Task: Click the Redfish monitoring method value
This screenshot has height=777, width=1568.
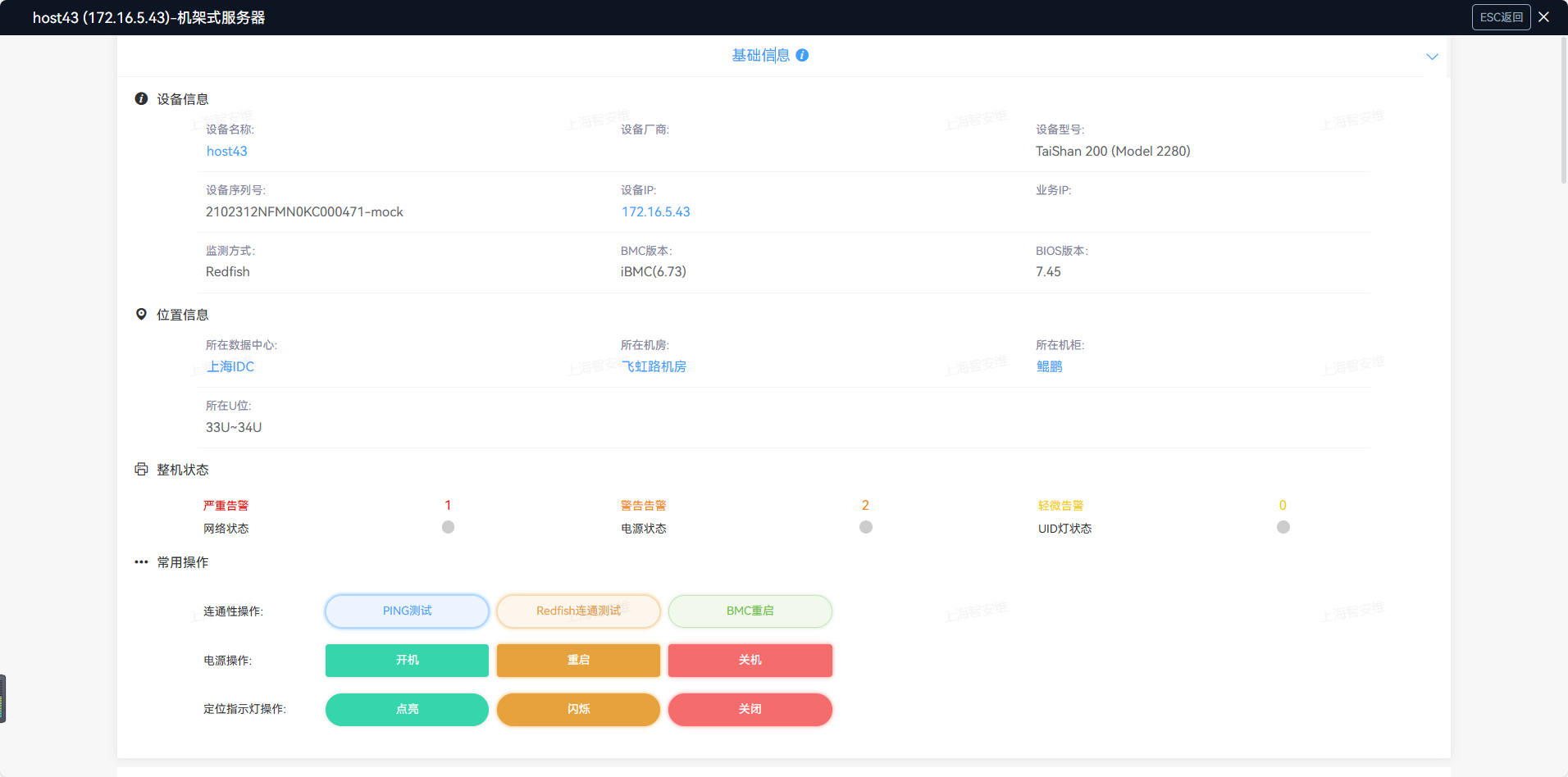Action: (228, 271)
